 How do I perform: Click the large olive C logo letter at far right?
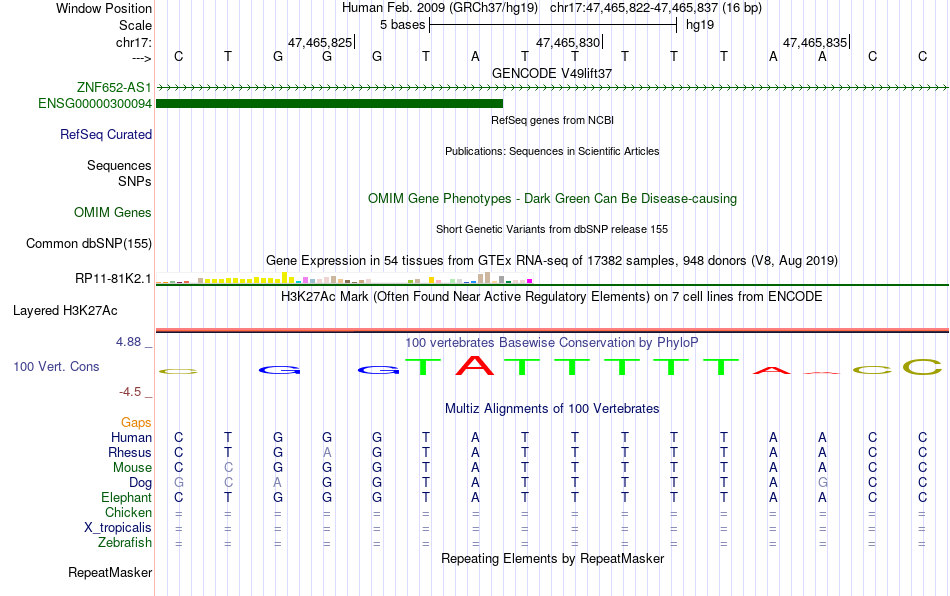[x=922, y=366]
